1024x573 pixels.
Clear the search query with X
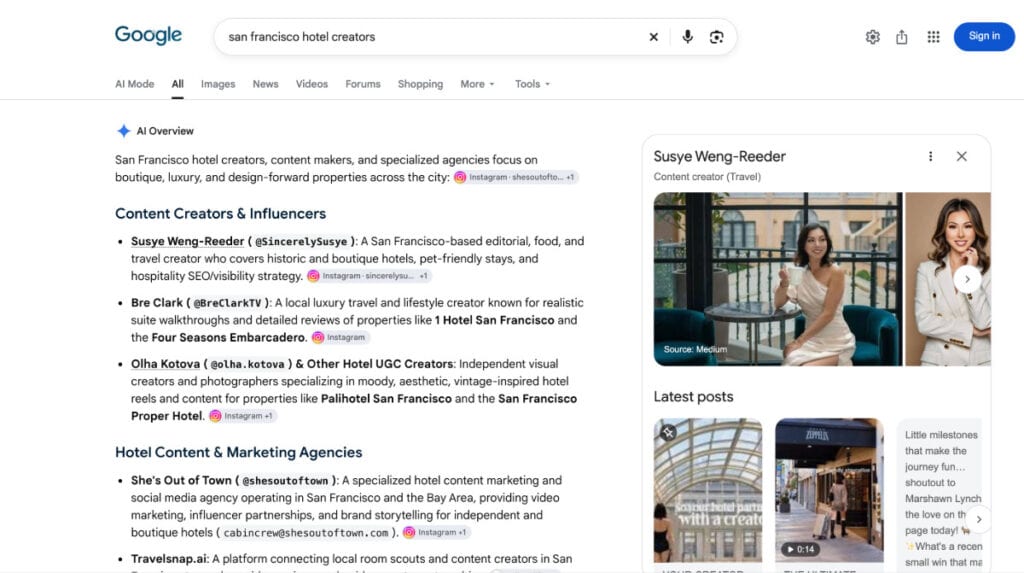click(x=653, y=37)
